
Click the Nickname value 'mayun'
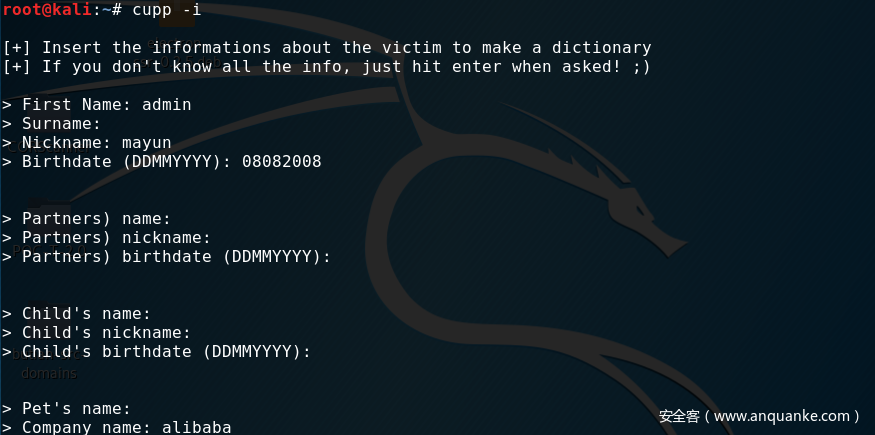pos(147,143)
